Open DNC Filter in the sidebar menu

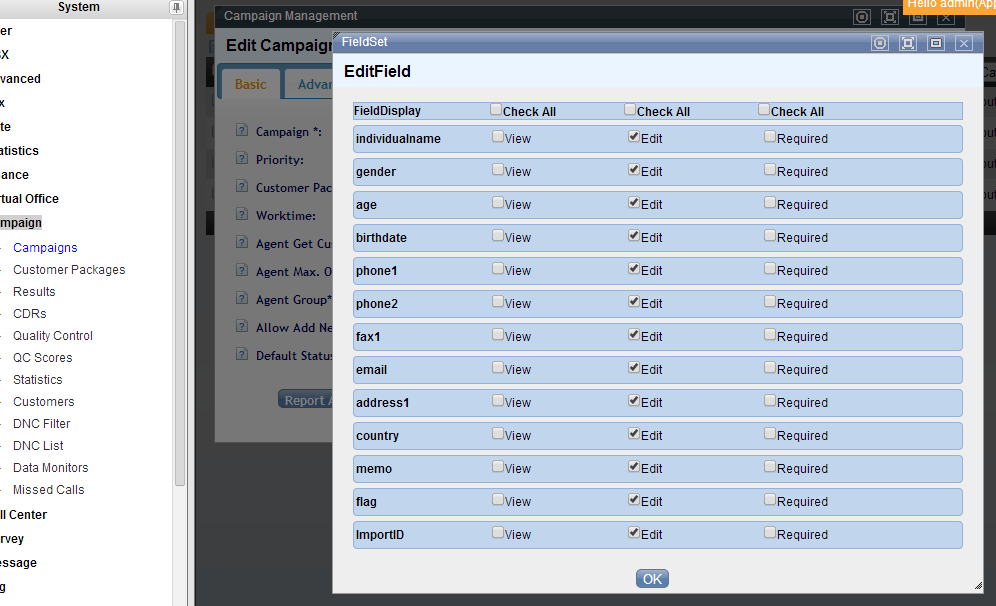(x=41, y=424)
